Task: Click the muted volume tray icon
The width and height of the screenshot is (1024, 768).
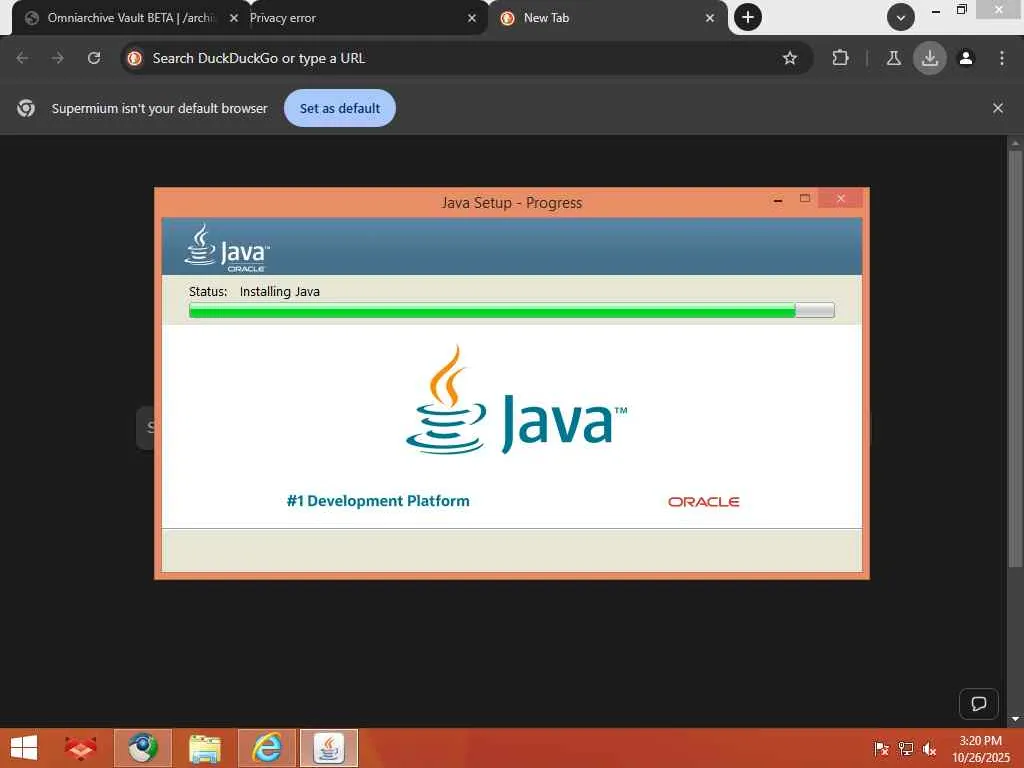Action: [x=929, y=748]
